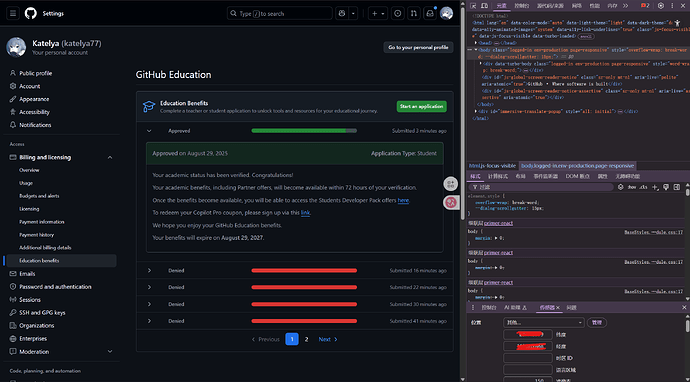Open the 布局 layout tab
The height and width of the screenshot is (382, 690).
pos(521,176)
